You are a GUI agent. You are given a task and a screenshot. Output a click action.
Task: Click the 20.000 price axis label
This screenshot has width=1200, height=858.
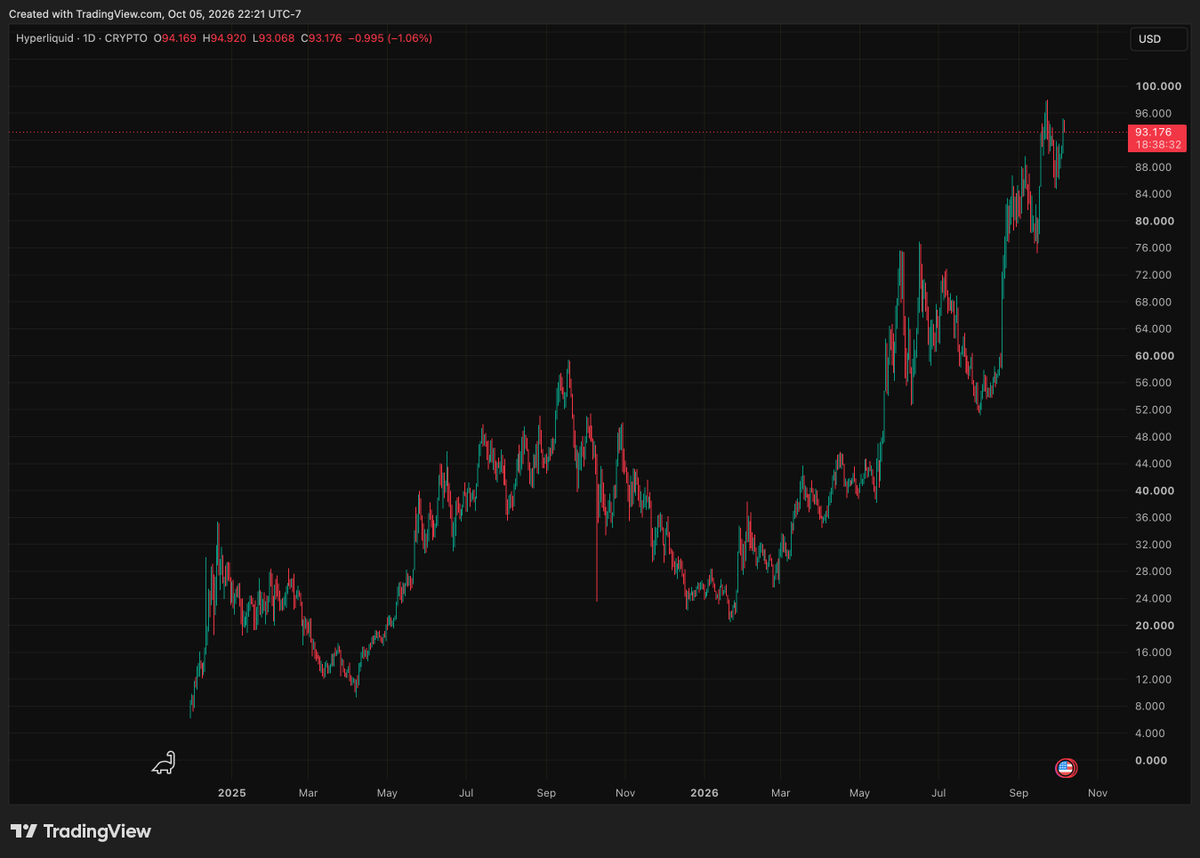point(1157,626)
